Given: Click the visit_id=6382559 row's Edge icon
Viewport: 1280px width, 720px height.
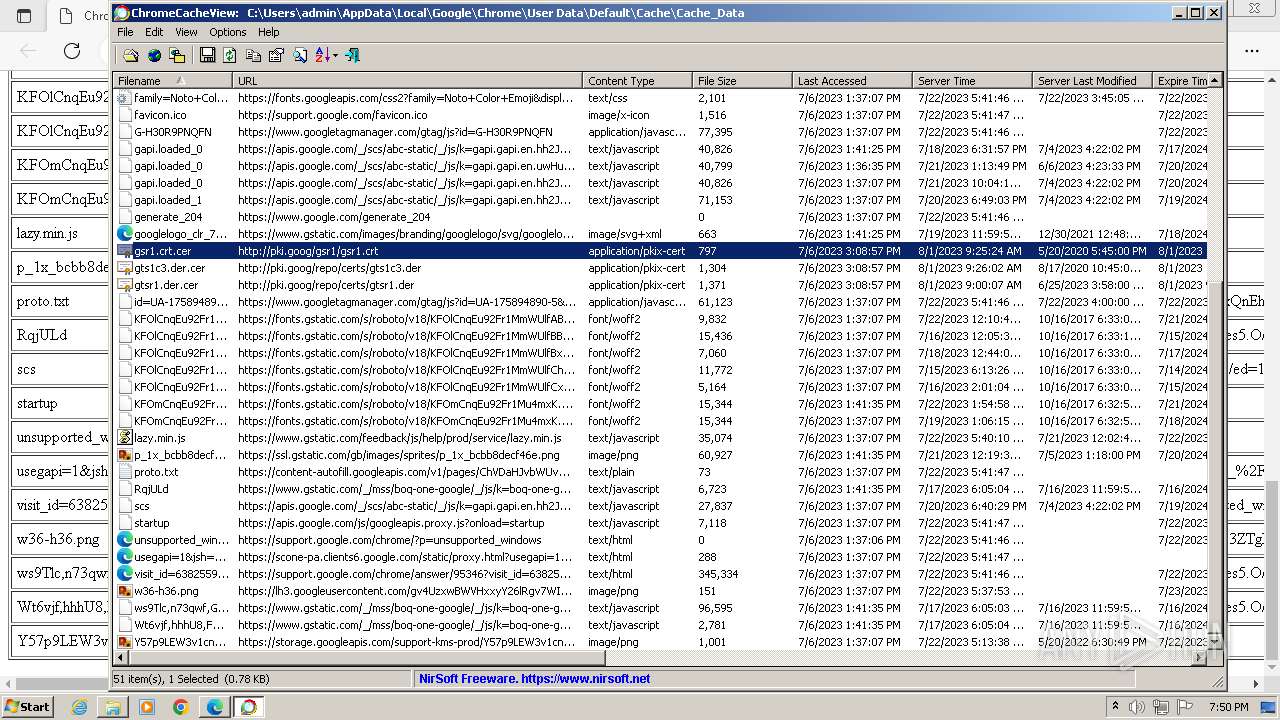Looking at the screenshot, I should pos(124,574).
